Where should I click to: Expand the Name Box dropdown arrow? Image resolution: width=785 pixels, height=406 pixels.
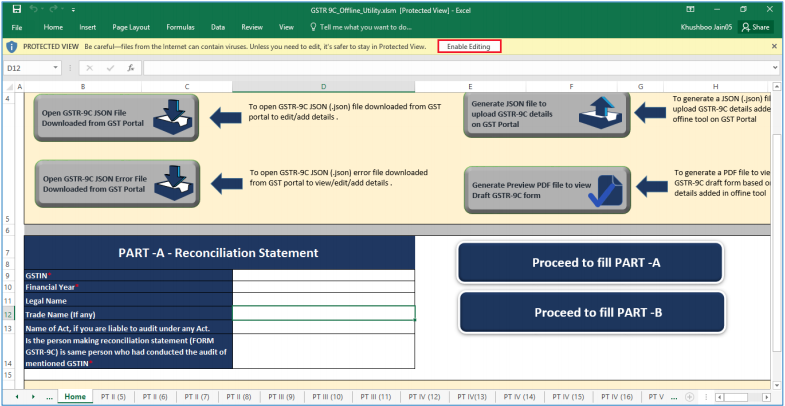[55, 68]
